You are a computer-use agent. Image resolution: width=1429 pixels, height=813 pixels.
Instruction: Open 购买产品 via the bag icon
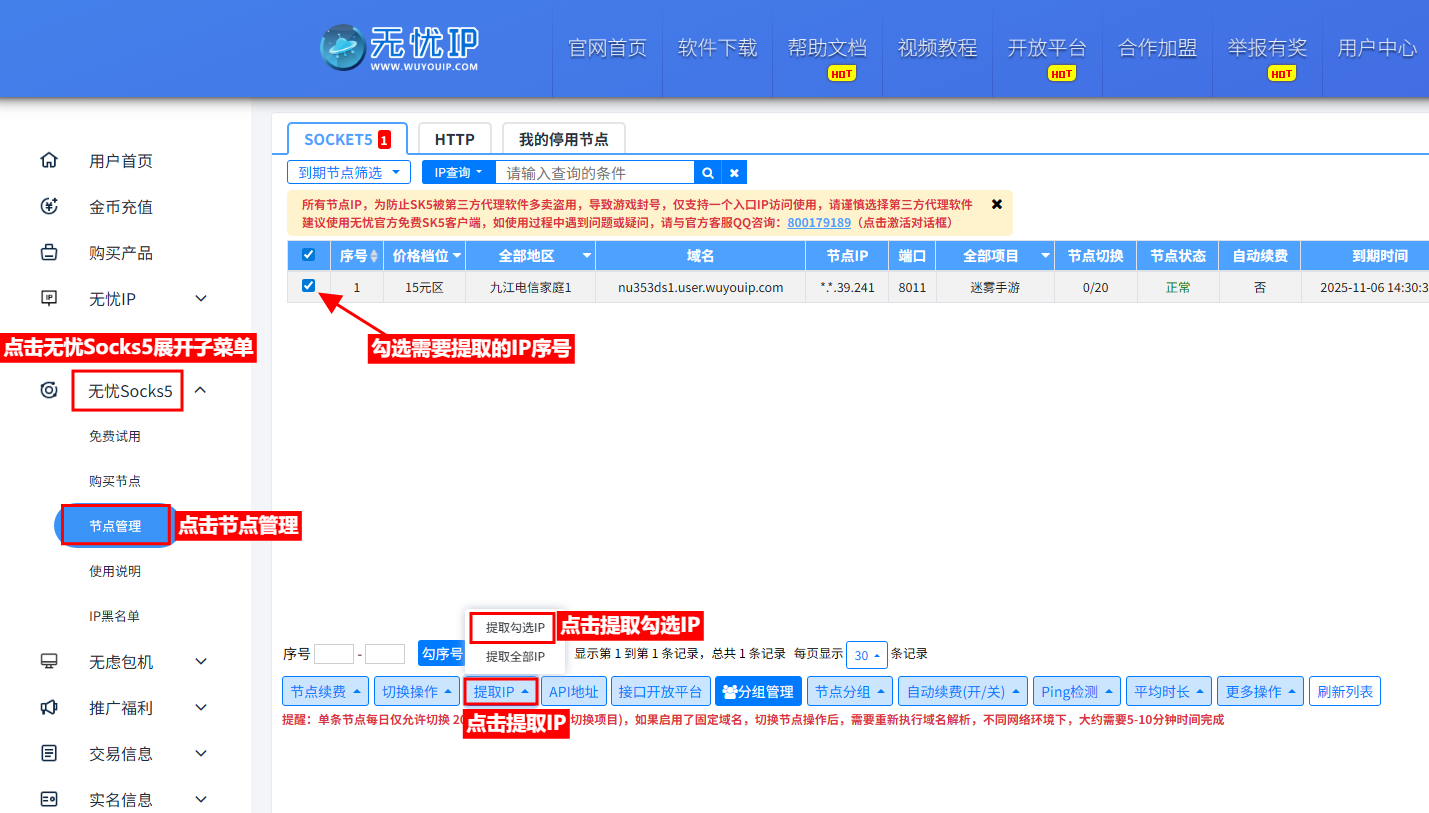pyautogui.click(x=49, y=253)
